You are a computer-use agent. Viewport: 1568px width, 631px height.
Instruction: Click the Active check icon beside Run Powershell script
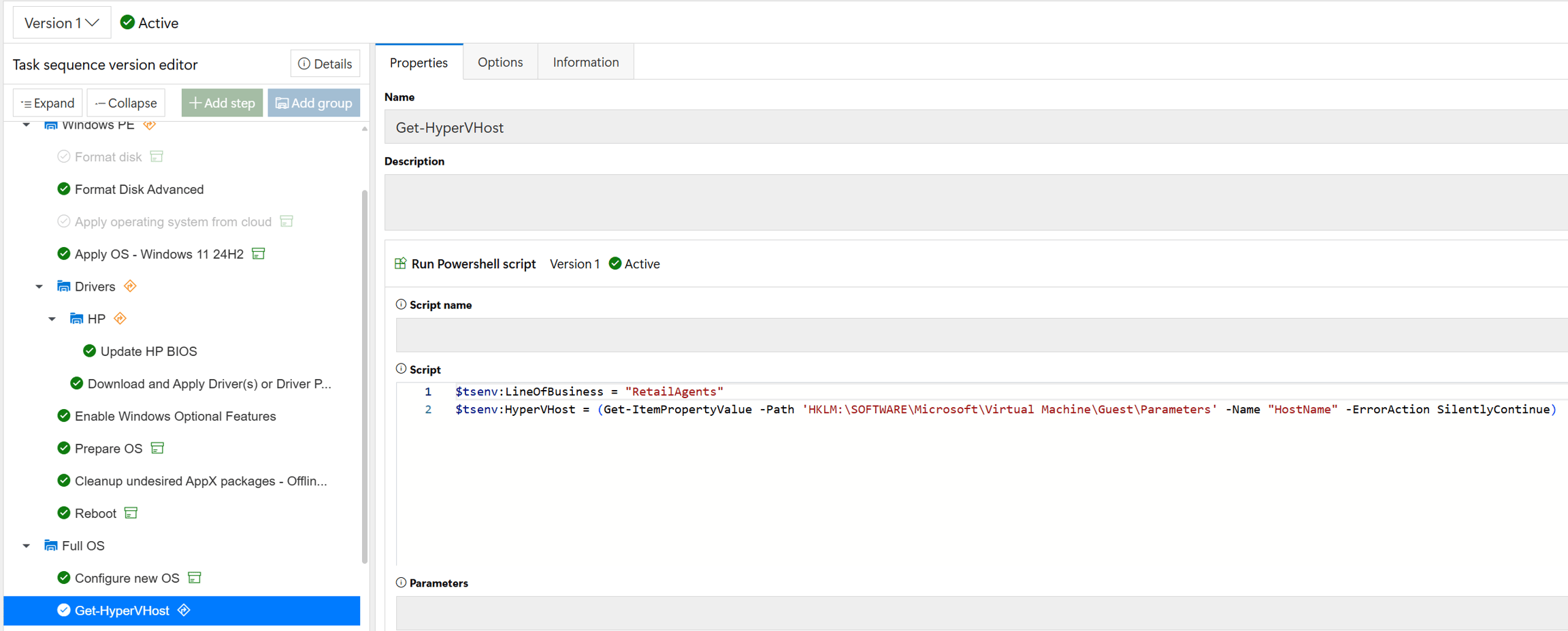point(615,263)
